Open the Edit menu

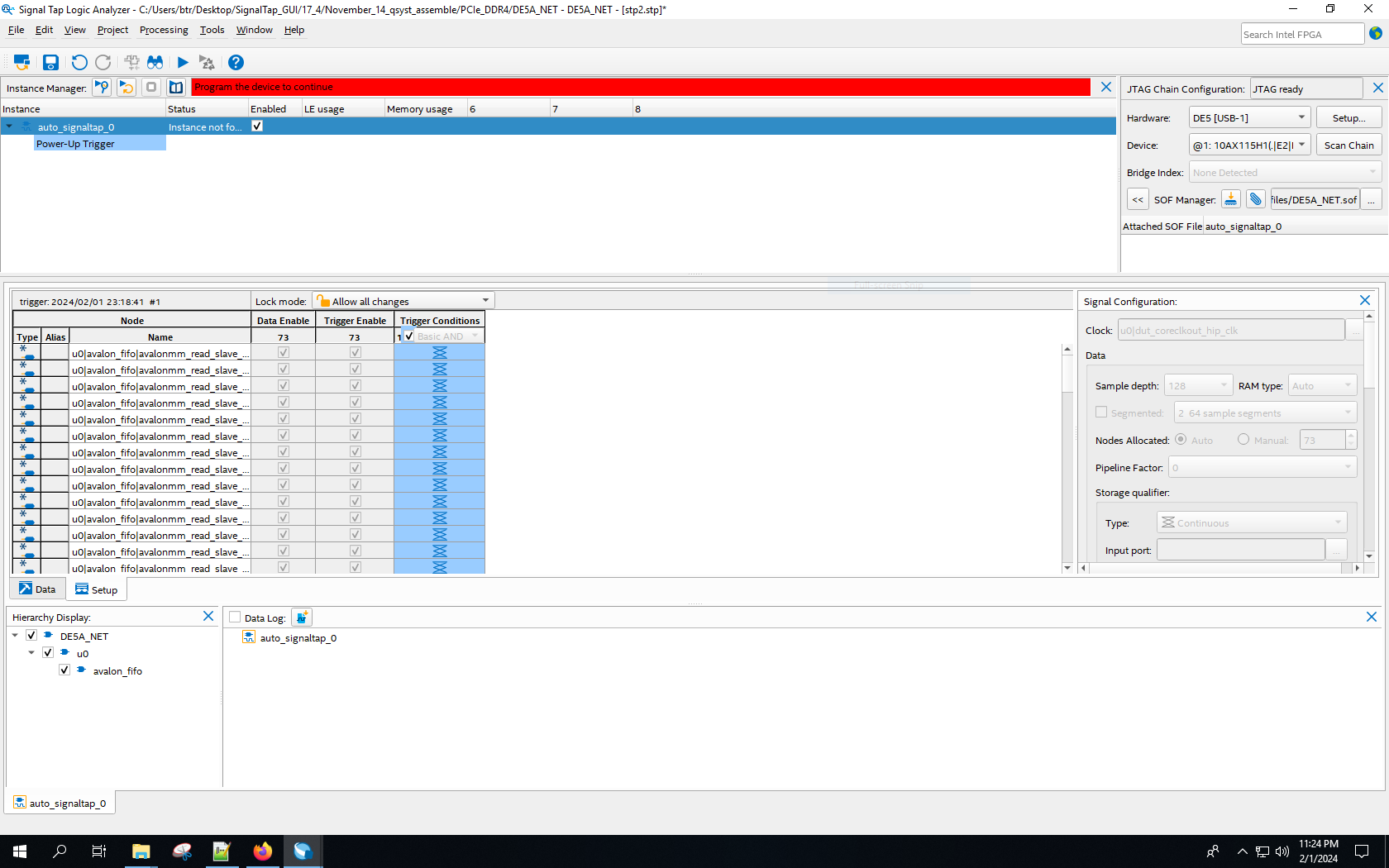[x=44, y=30]
